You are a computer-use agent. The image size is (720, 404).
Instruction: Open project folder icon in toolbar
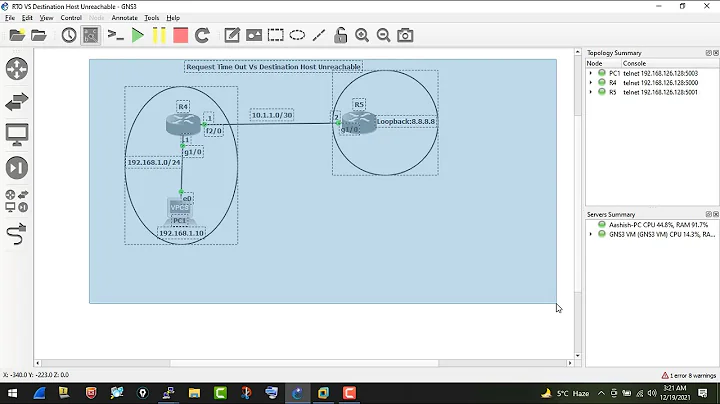click(x=39, y=35)
